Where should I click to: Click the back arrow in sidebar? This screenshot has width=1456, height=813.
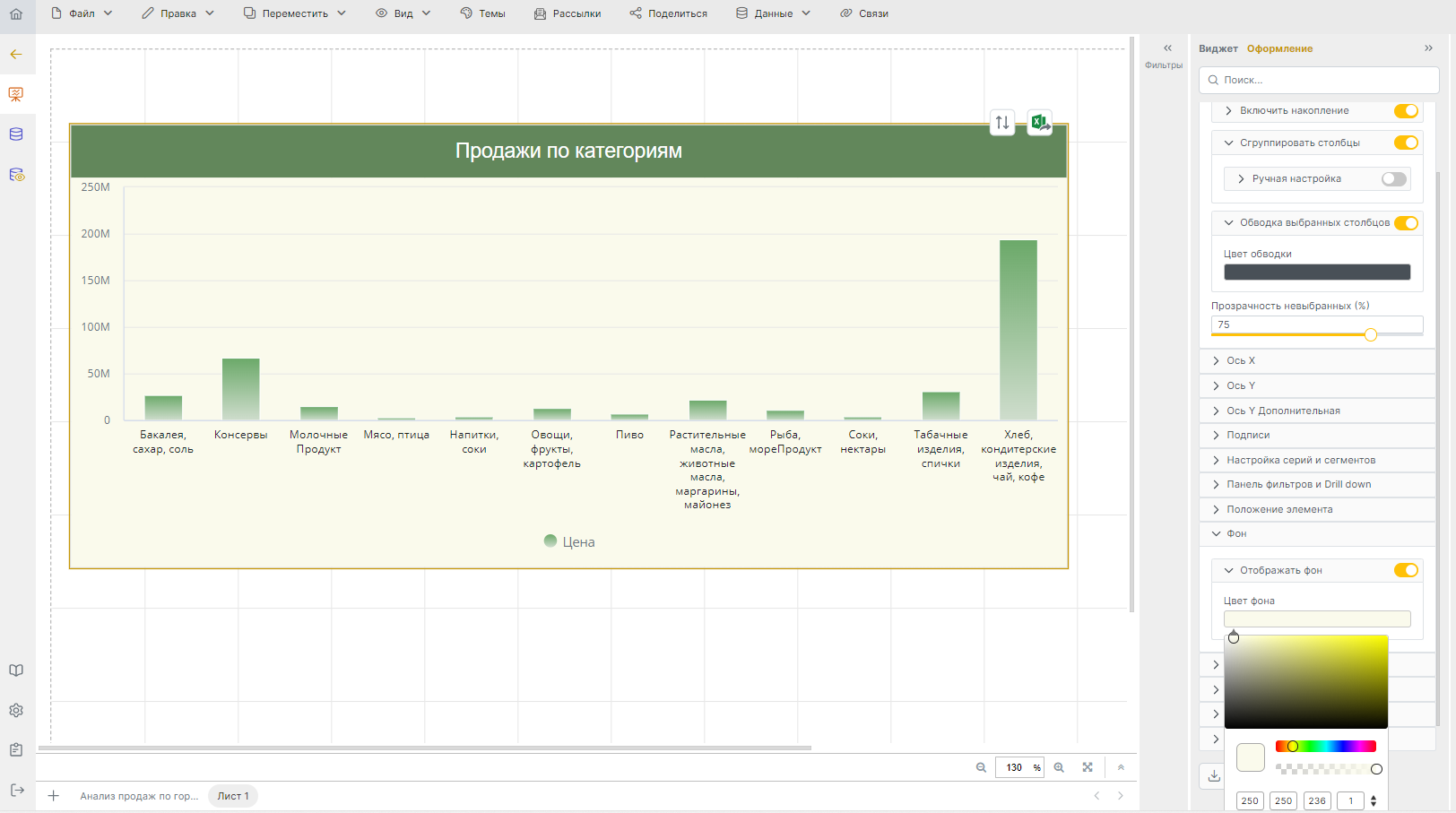15,55
